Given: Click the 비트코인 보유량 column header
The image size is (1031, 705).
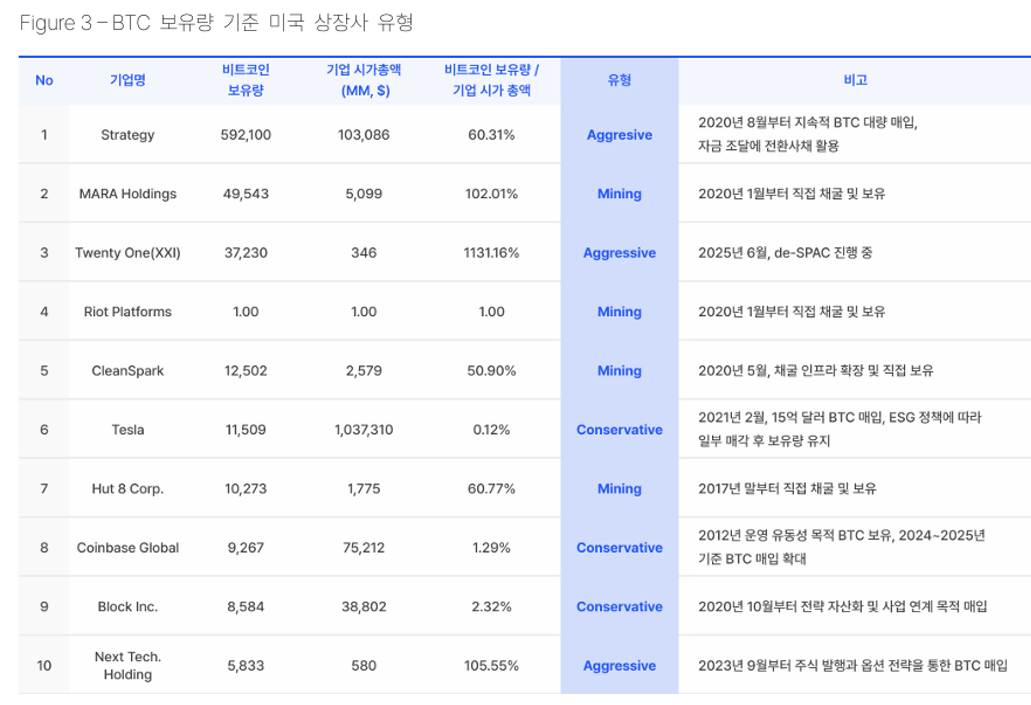Looking at the screenshot, I should 245,80.
